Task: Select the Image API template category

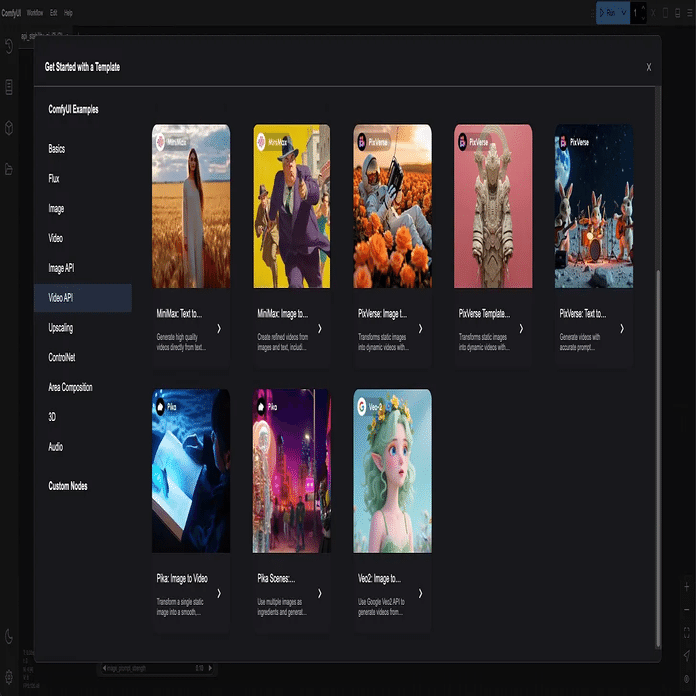Action: [83, 268]
